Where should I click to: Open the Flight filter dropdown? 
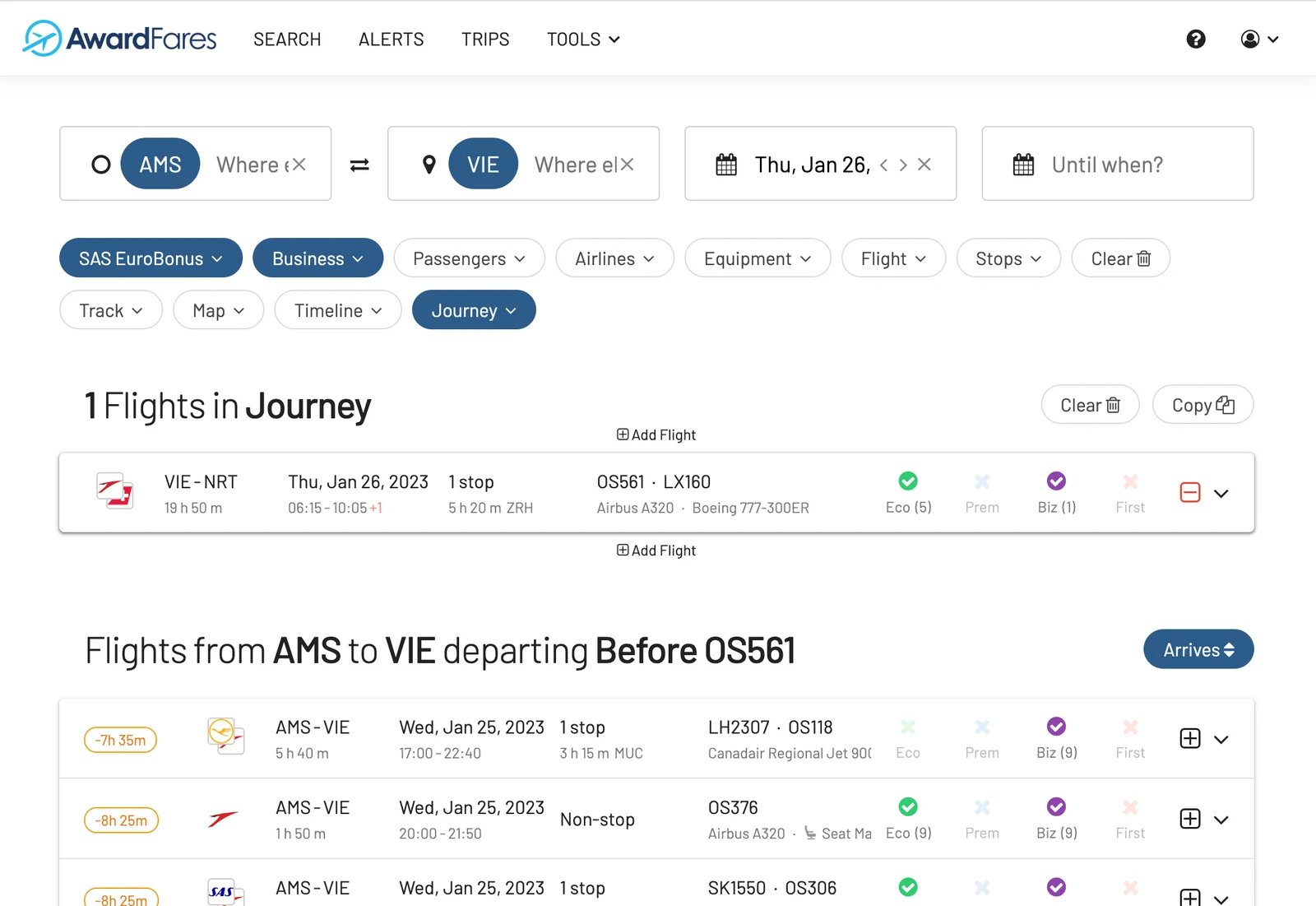pos(893,258)
